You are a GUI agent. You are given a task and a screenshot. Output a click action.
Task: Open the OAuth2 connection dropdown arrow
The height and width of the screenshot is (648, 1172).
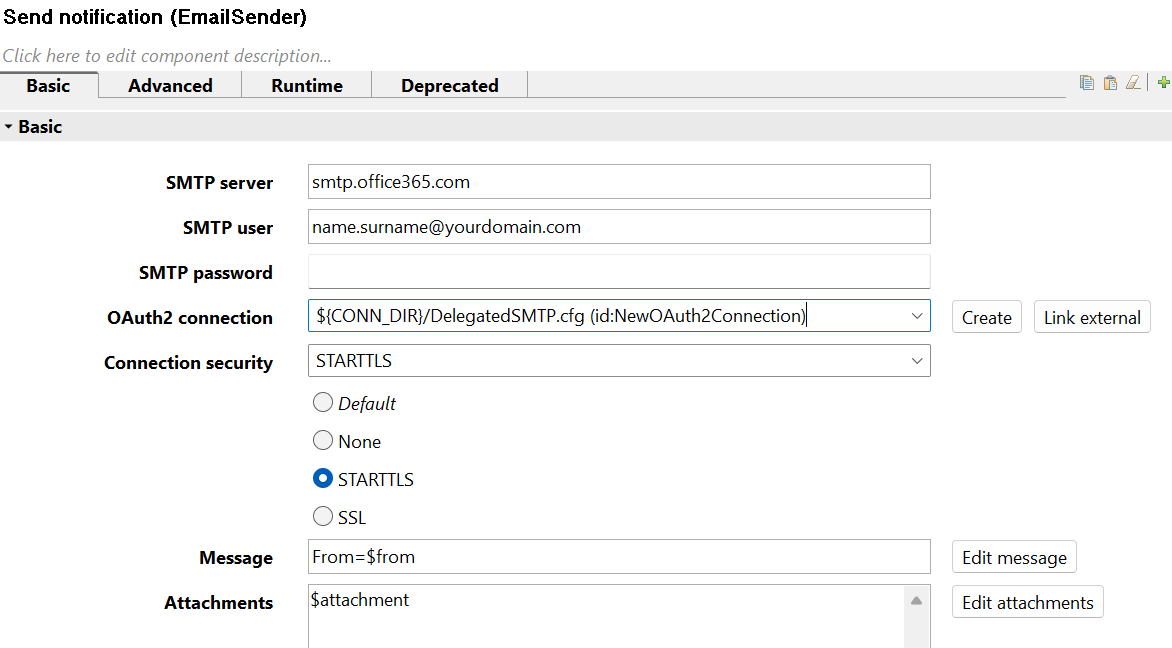point(917,316)
